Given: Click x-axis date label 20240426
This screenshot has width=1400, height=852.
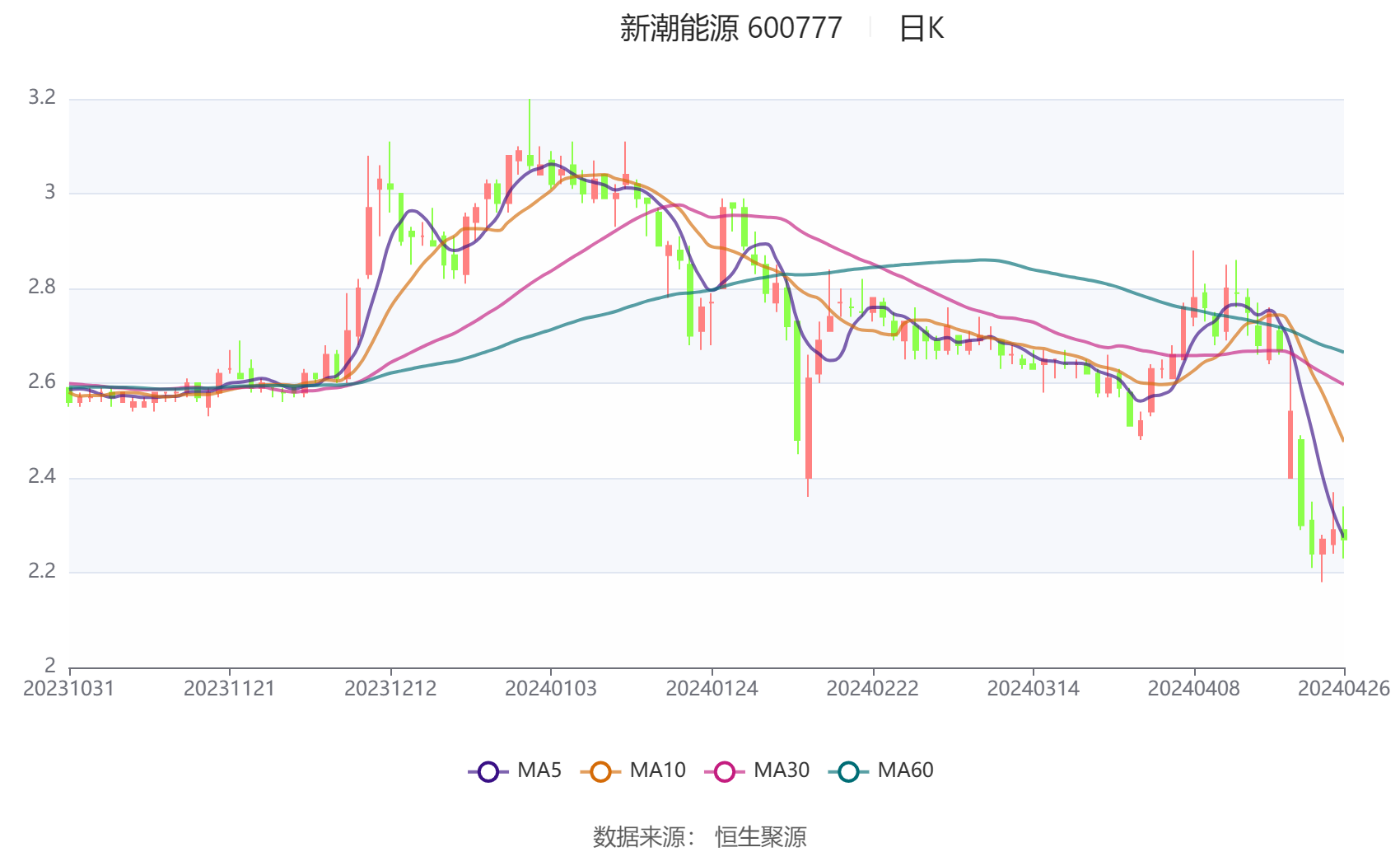Looking at the screenshot, I should pos(1344,689).
